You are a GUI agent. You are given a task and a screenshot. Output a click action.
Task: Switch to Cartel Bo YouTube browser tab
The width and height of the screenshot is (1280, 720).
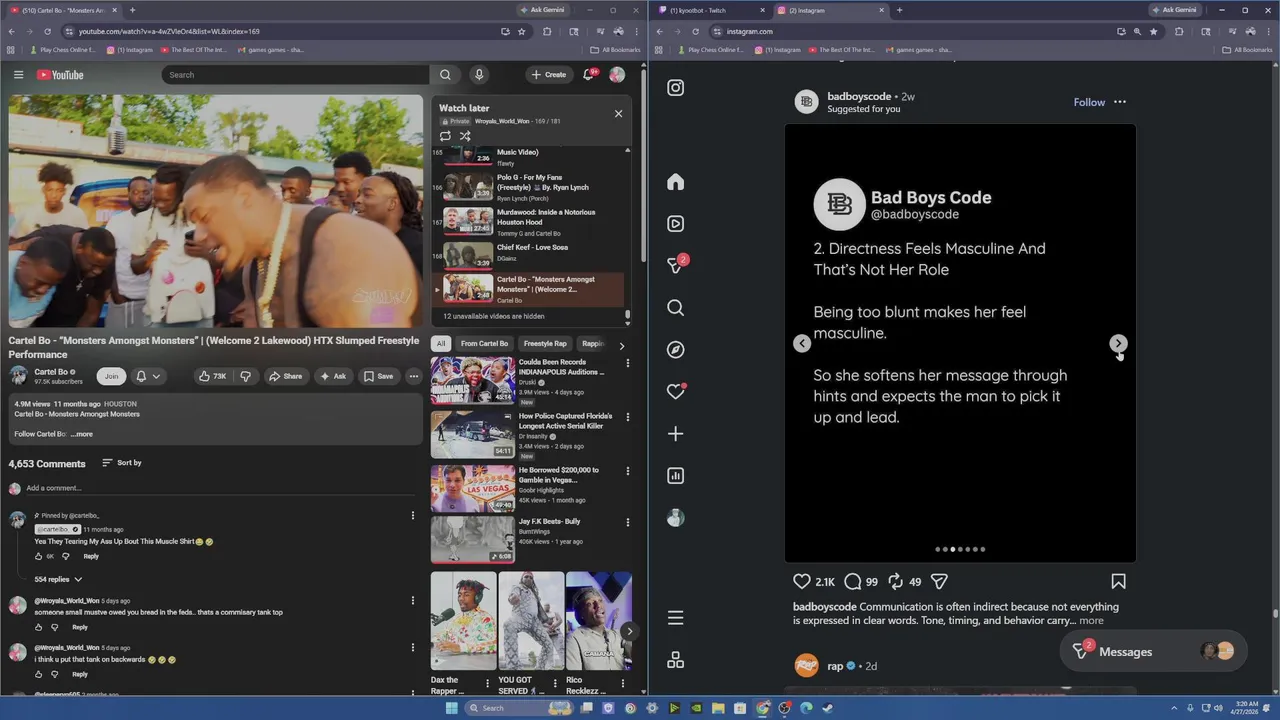[x=62, y=10]
